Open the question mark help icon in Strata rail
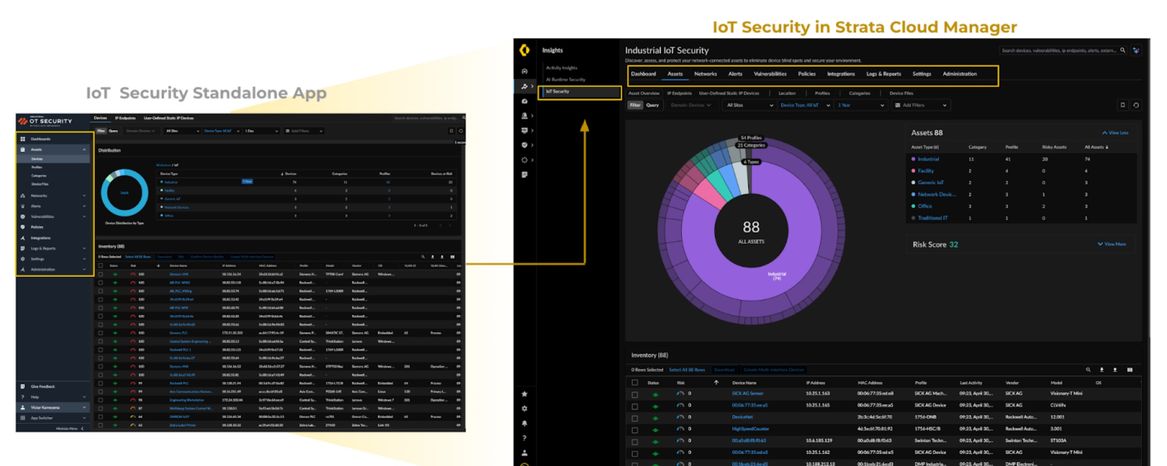The width and height of the screenshot is (1167, 466). pos(524,438)
